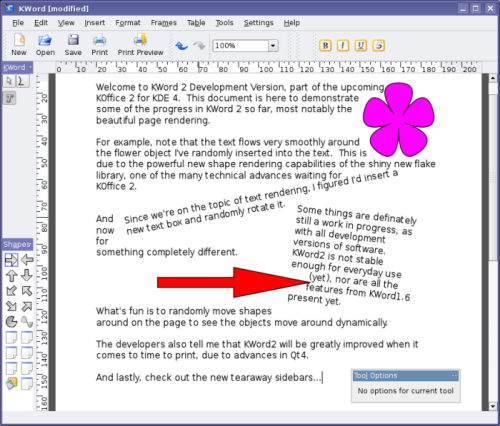Save the document via Save icon

(x=73, y=45)
